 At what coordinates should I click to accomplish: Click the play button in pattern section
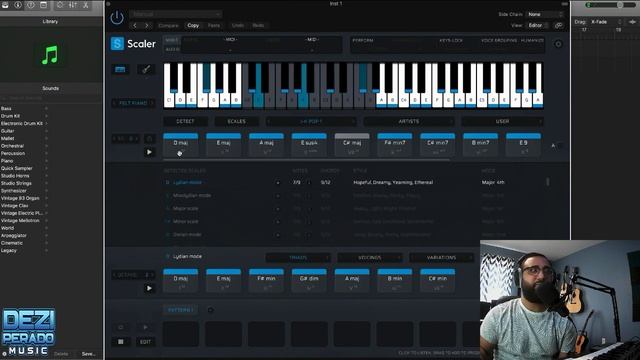[x=145, y=327]
